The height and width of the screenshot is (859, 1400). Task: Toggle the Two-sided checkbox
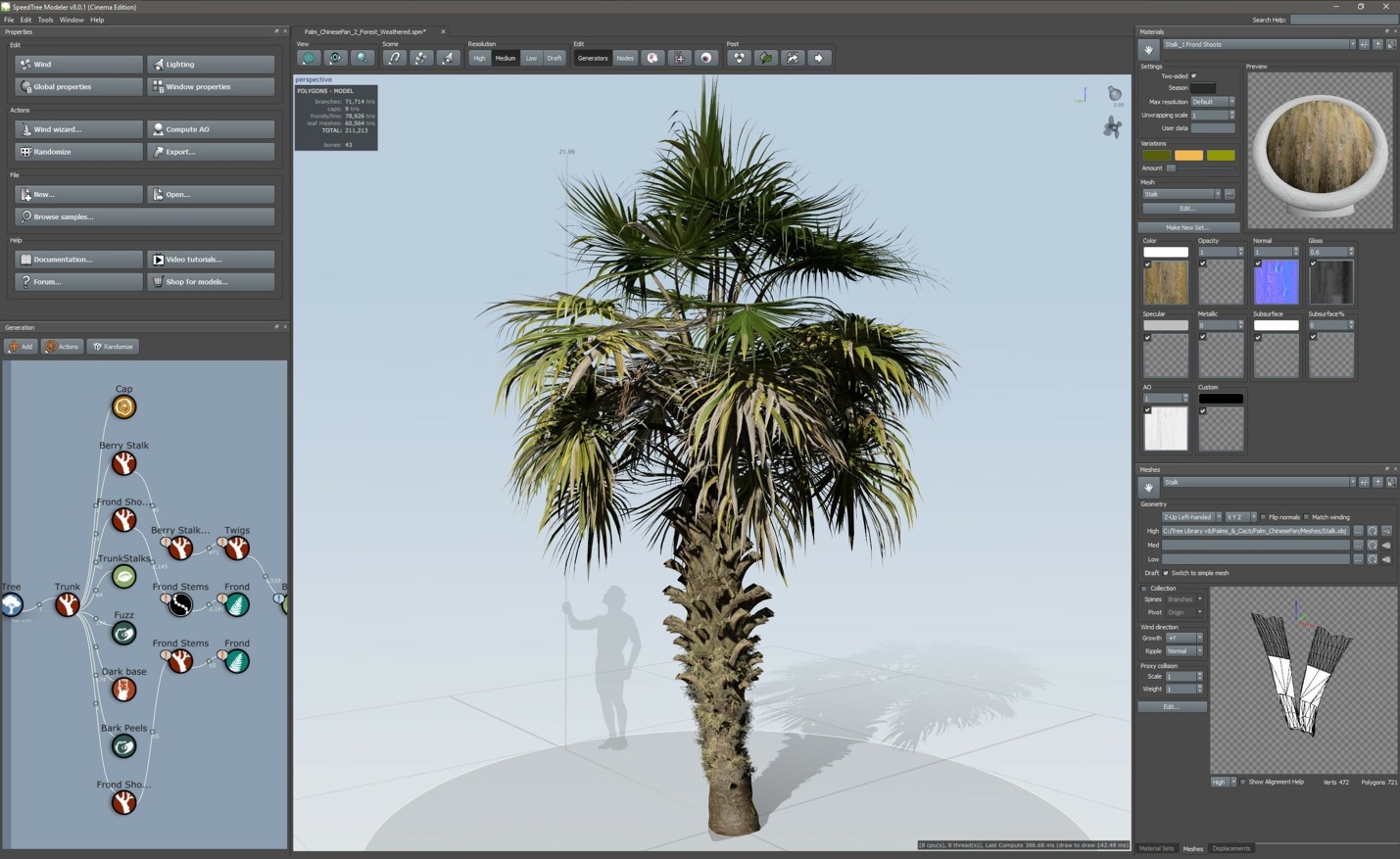click(x=1193, y=75)
